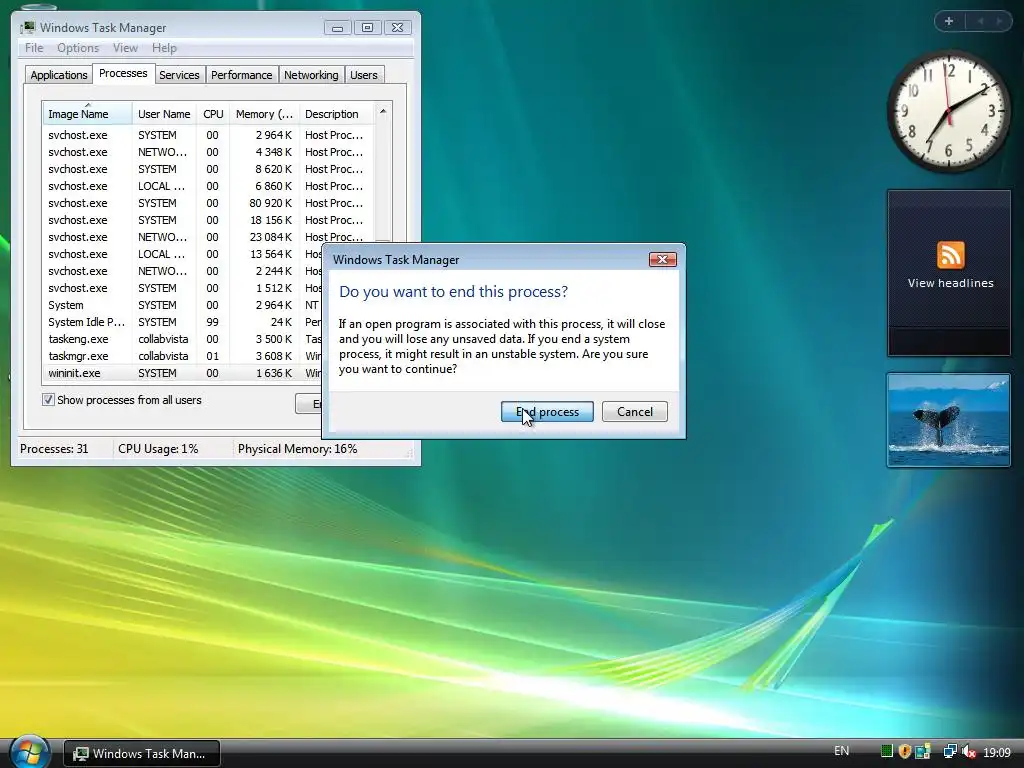This screenshot has width=1024, height=768.
Task: Click the sidebar next gadgets page arrow
Action: 999,22
